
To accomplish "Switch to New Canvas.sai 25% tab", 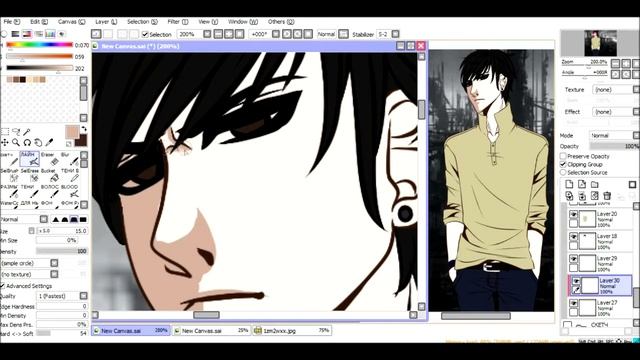I will pyautogui.click(x=211, y=331).
